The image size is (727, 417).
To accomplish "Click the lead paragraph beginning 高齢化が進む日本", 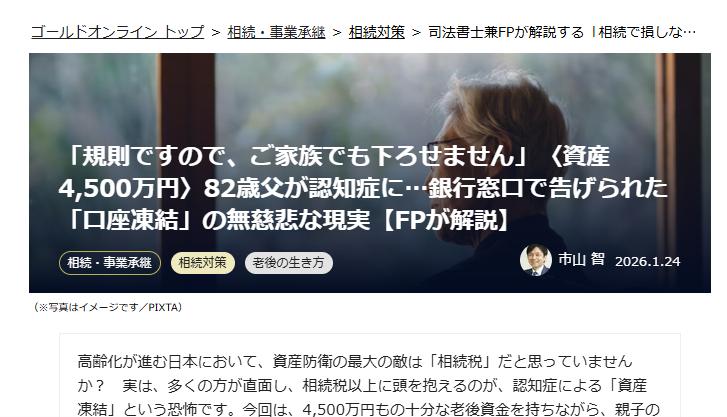I will pyautogui.click(x=370, y=385).
